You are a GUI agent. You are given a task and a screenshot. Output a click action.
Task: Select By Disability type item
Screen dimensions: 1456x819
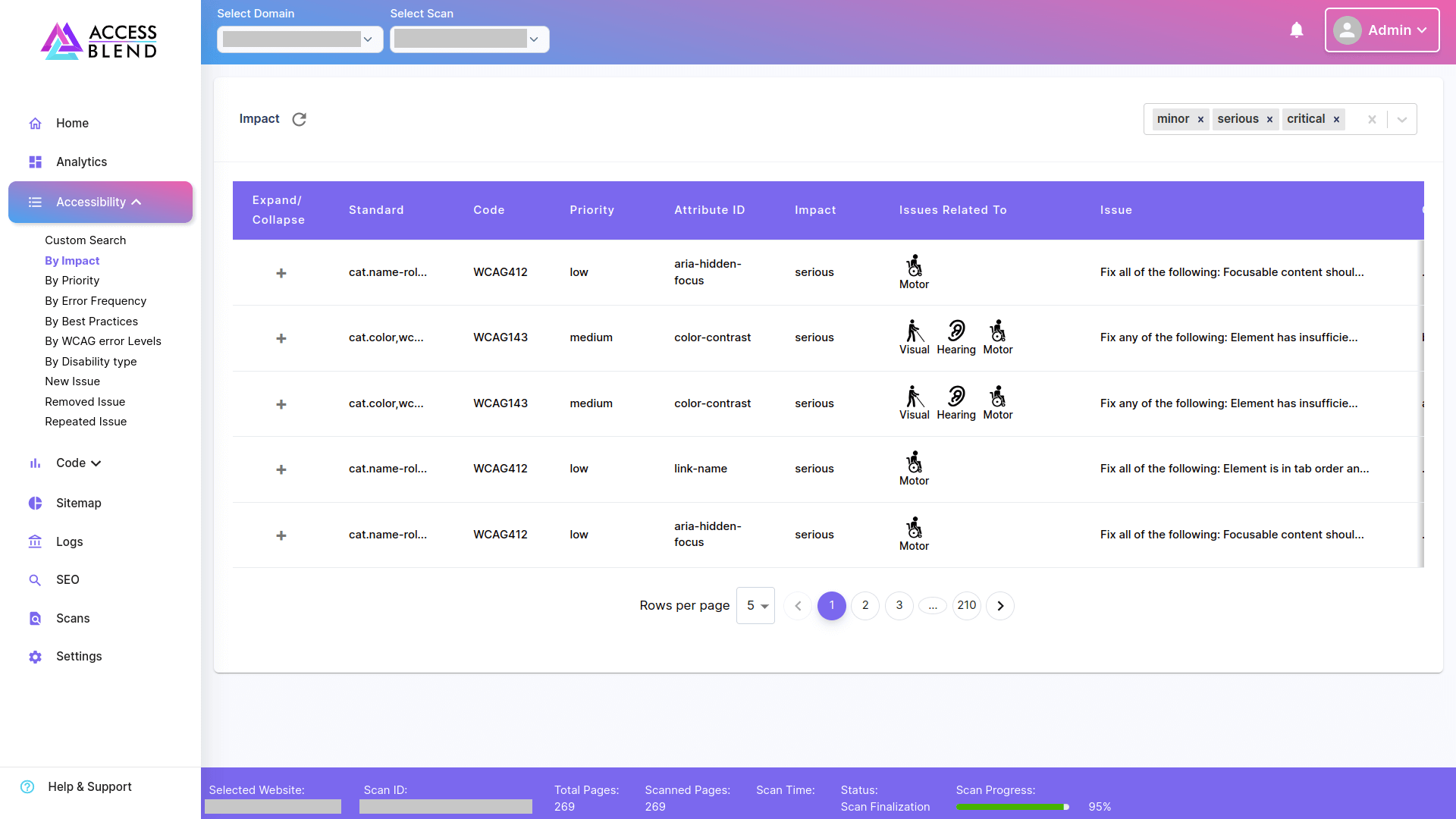[91, 362]
